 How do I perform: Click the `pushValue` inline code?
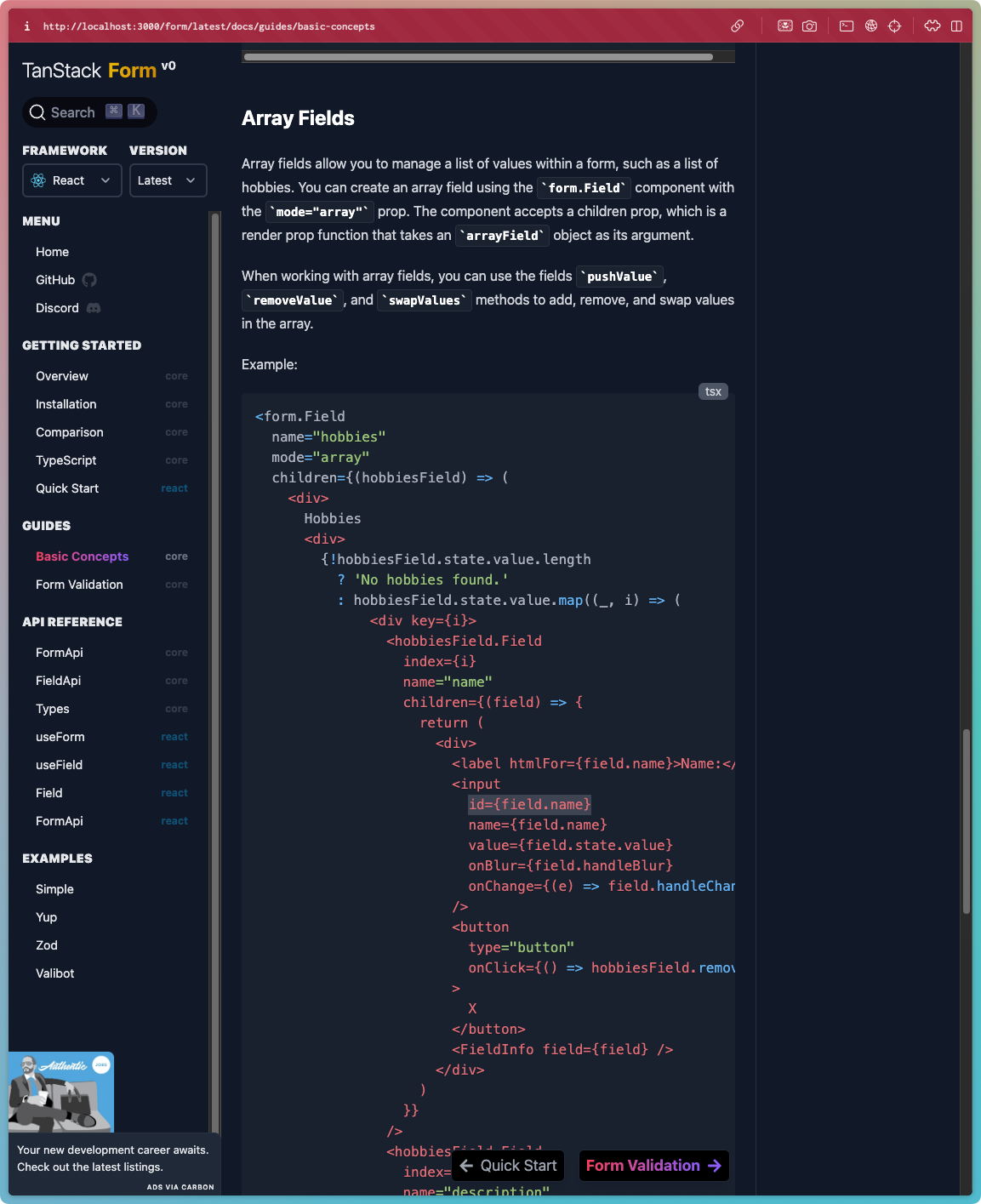[619, 277]
